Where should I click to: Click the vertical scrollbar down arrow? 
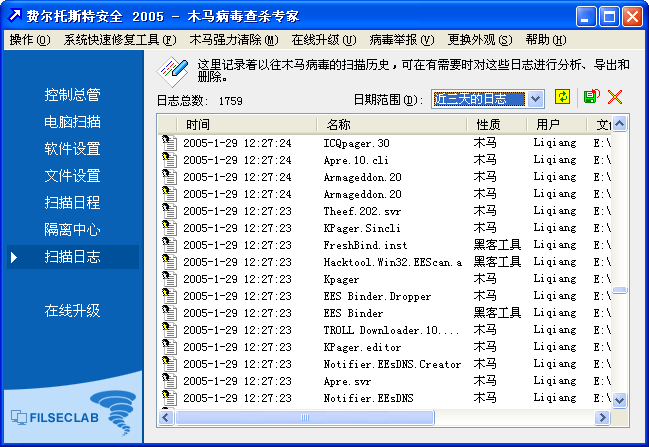pyautogui.click(x=619, y=400)
